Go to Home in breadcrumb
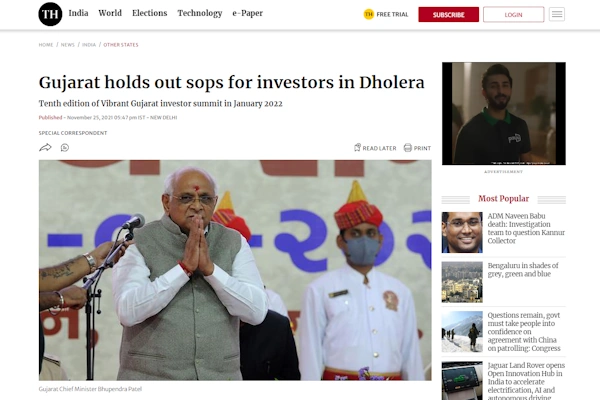 [46, 45]
